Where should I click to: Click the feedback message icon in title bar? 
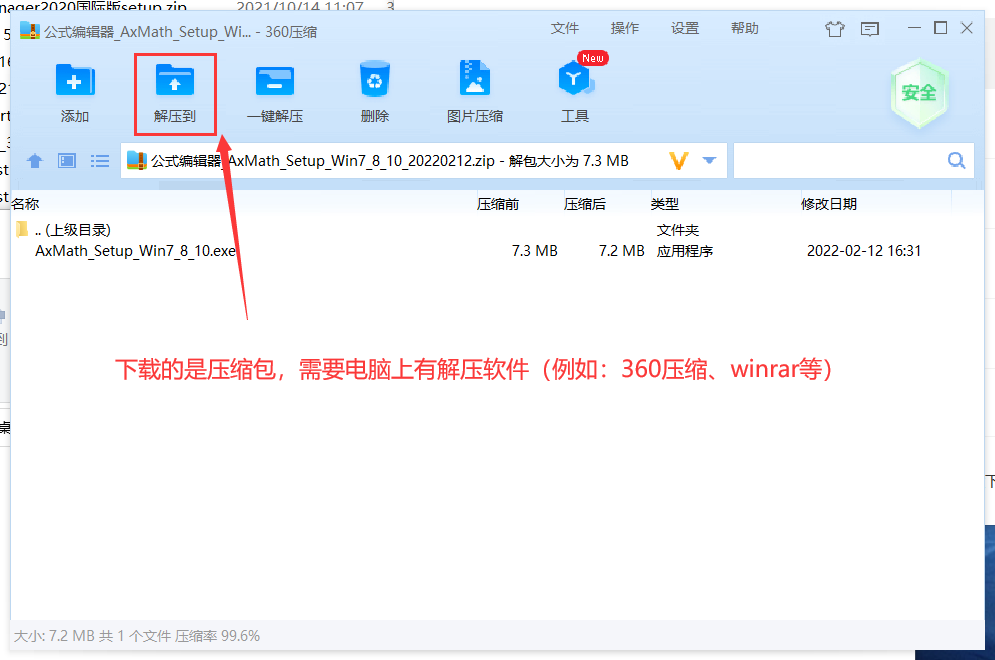click(x=870, y=29)
